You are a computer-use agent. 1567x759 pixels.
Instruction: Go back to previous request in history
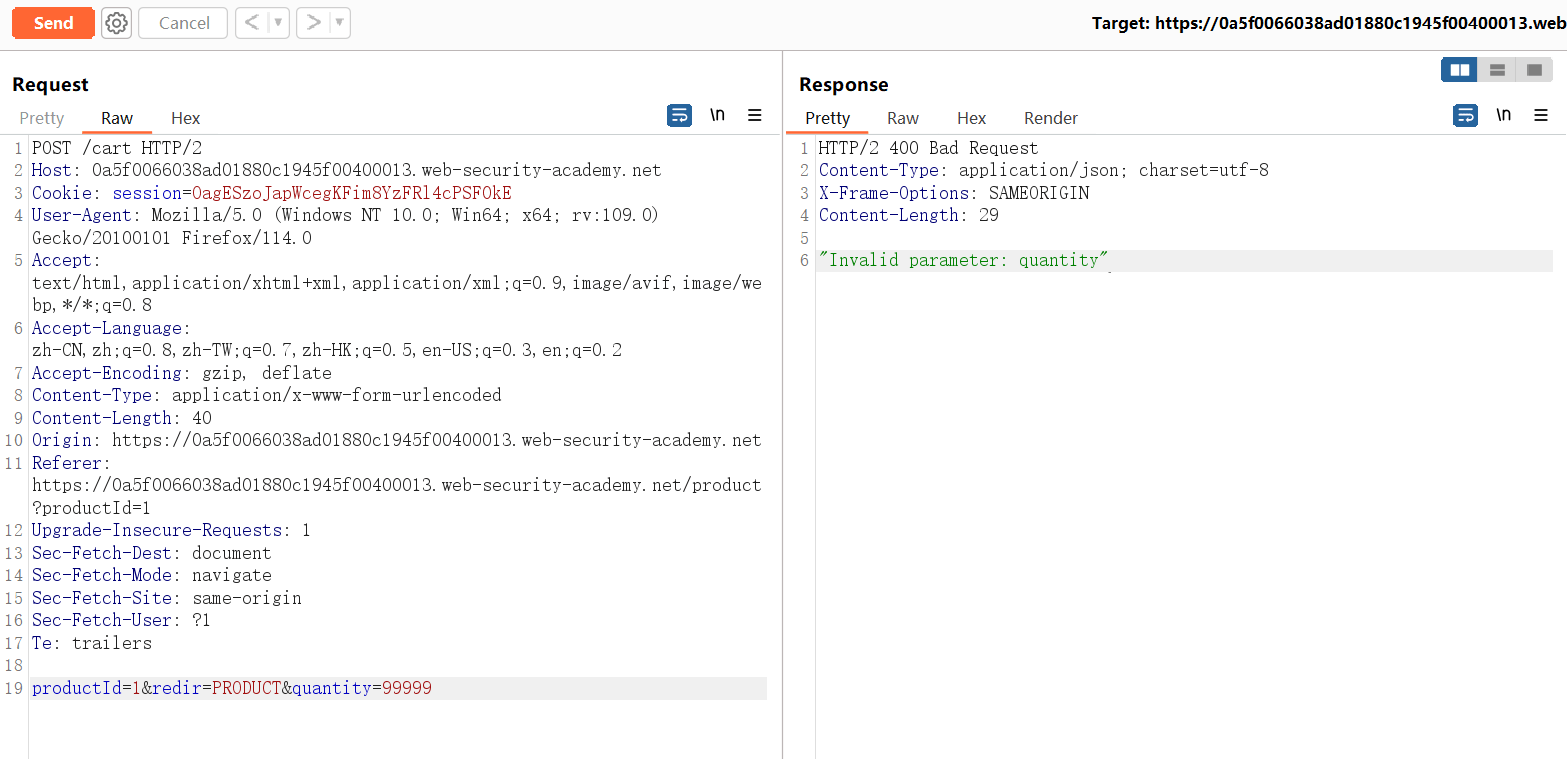(x=252, y=23)
